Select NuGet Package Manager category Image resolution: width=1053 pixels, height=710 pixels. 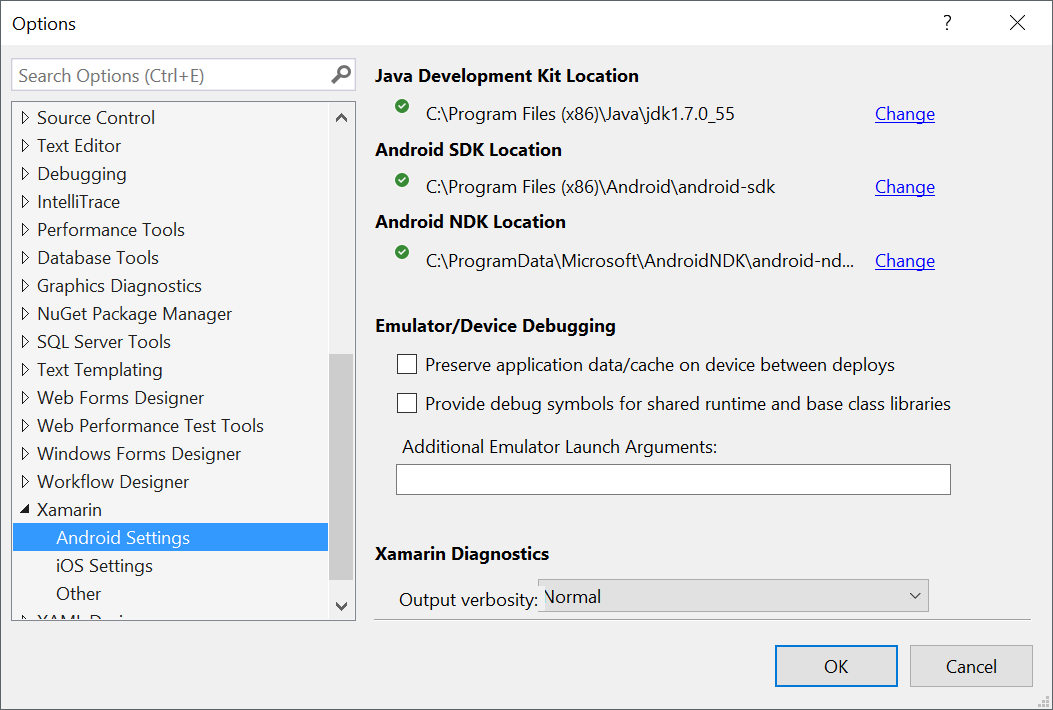pyautogui.click(x=134, y=314)
